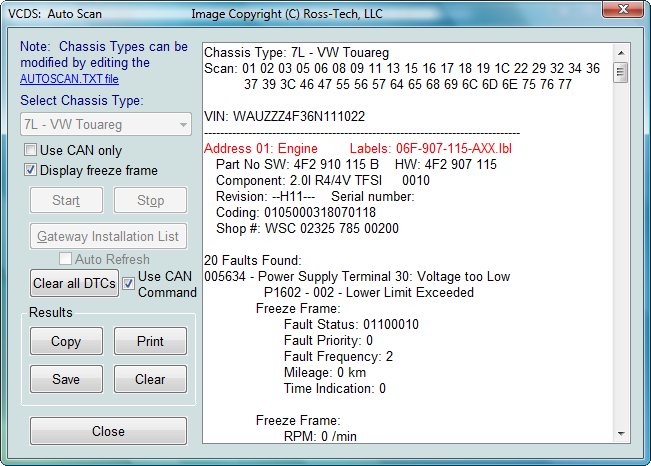Click the '20 Faults Found:' line
The image size is (651, 466).
252,260
